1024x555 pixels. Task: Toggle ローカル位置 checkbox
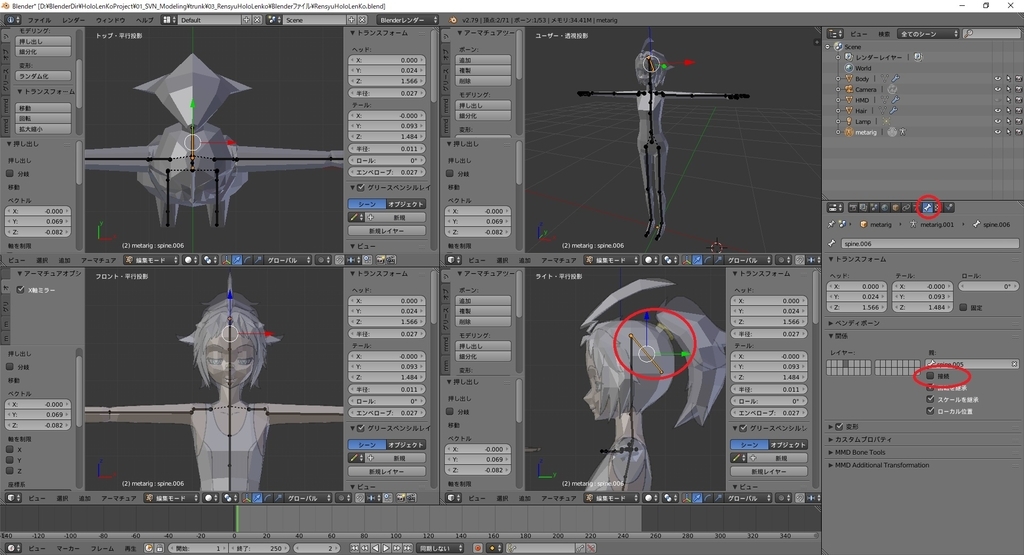930,411
